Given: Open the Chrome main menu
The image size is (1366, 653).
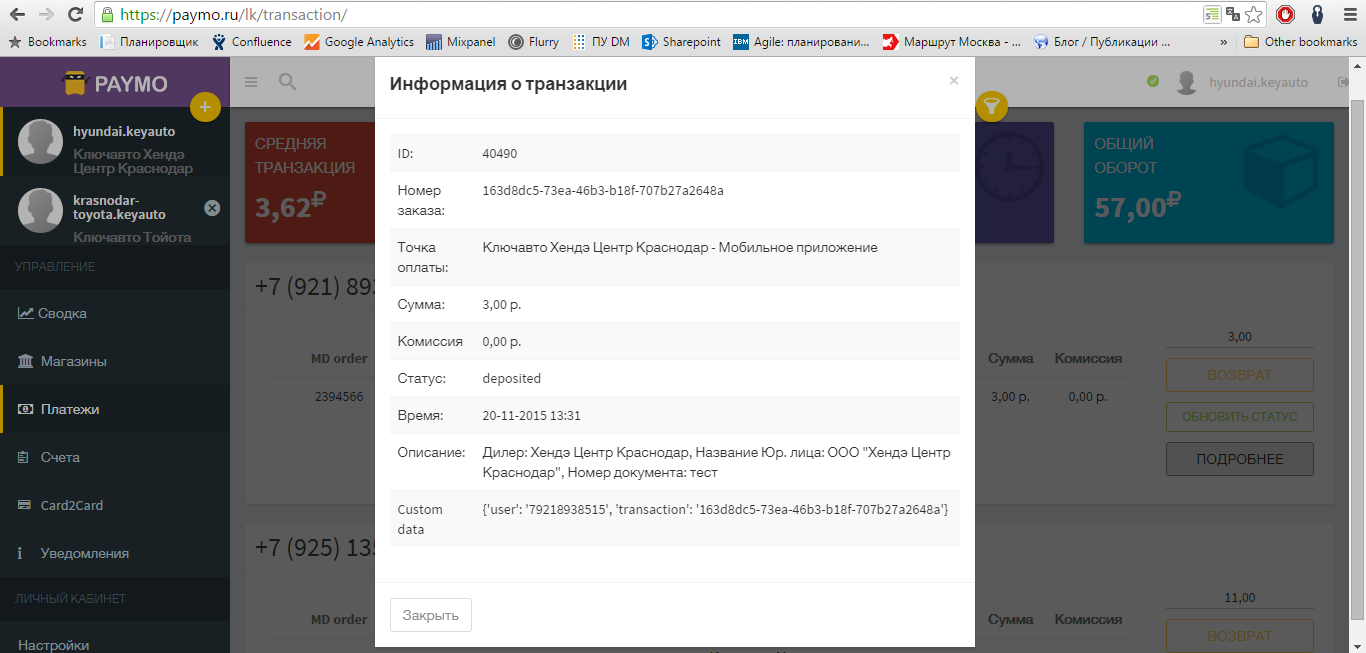Looking at the screenshot, I should 1348,15.
